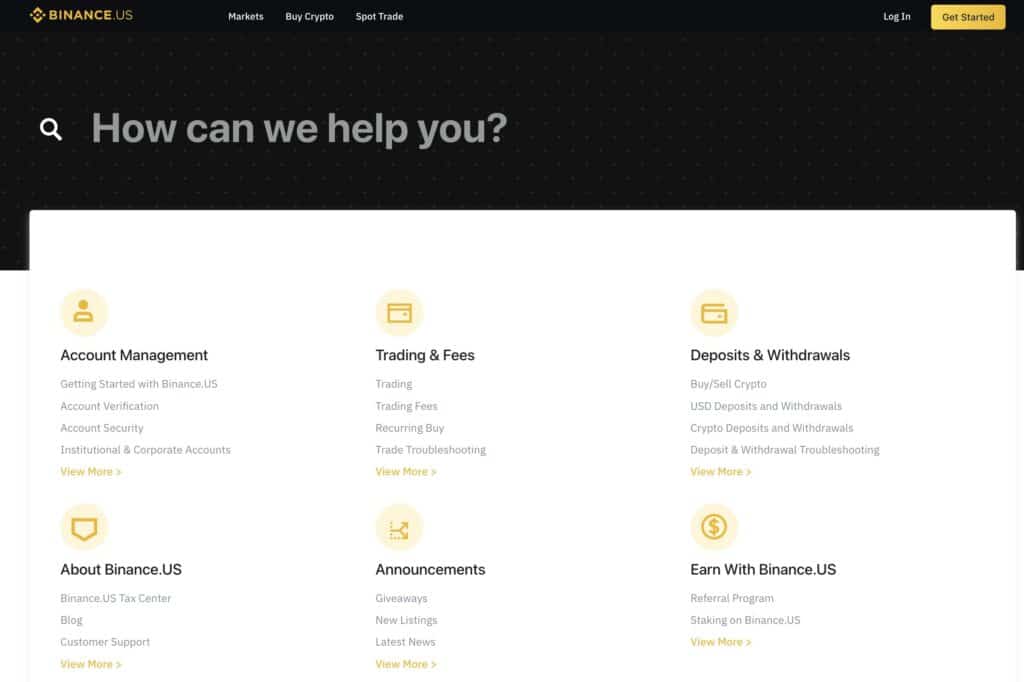Open the Buy Crypto menu item
The width and height of the screenshot is (1024, 682).
point(309,17)
